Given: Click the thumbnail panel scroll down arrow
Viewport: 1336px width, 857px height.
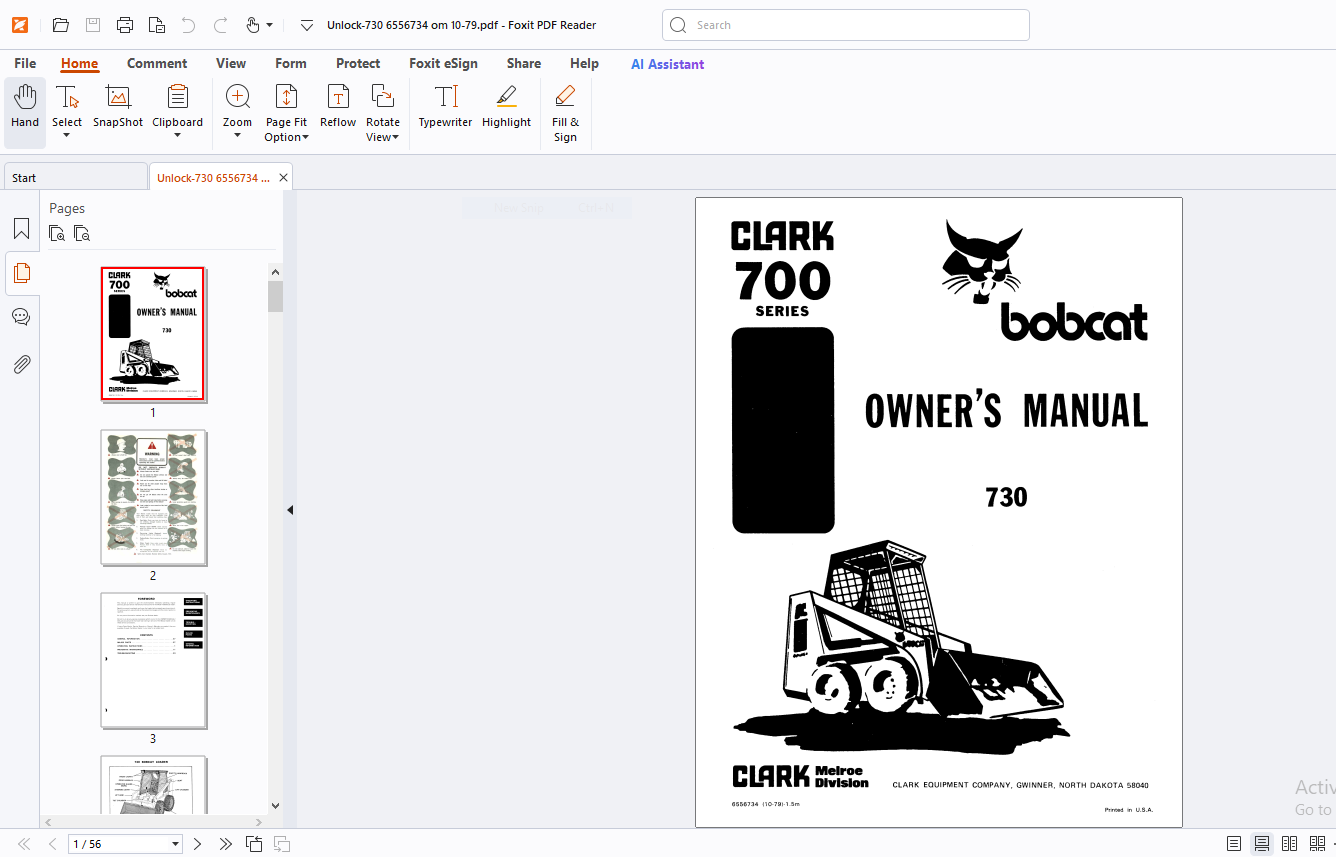Looking at the screenshot, I should click(x=275, y=805).
